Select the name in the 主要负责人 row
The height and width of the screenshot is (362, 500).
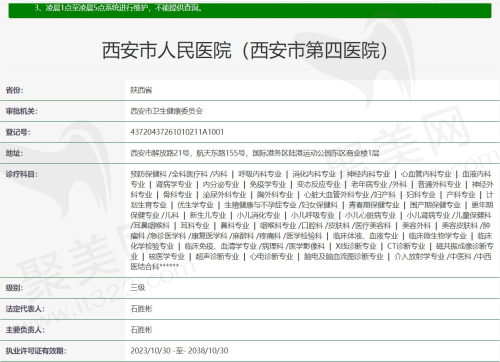141,330
